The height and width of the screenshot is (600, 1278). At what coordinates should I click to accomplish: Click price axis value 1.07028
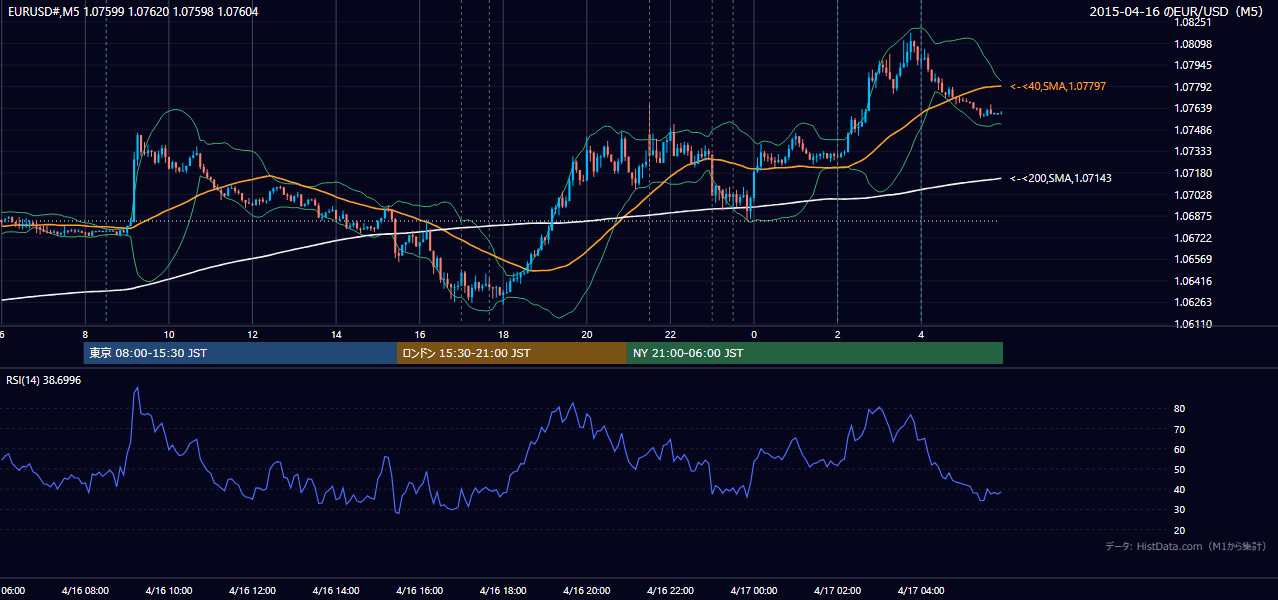[1194, 196]
